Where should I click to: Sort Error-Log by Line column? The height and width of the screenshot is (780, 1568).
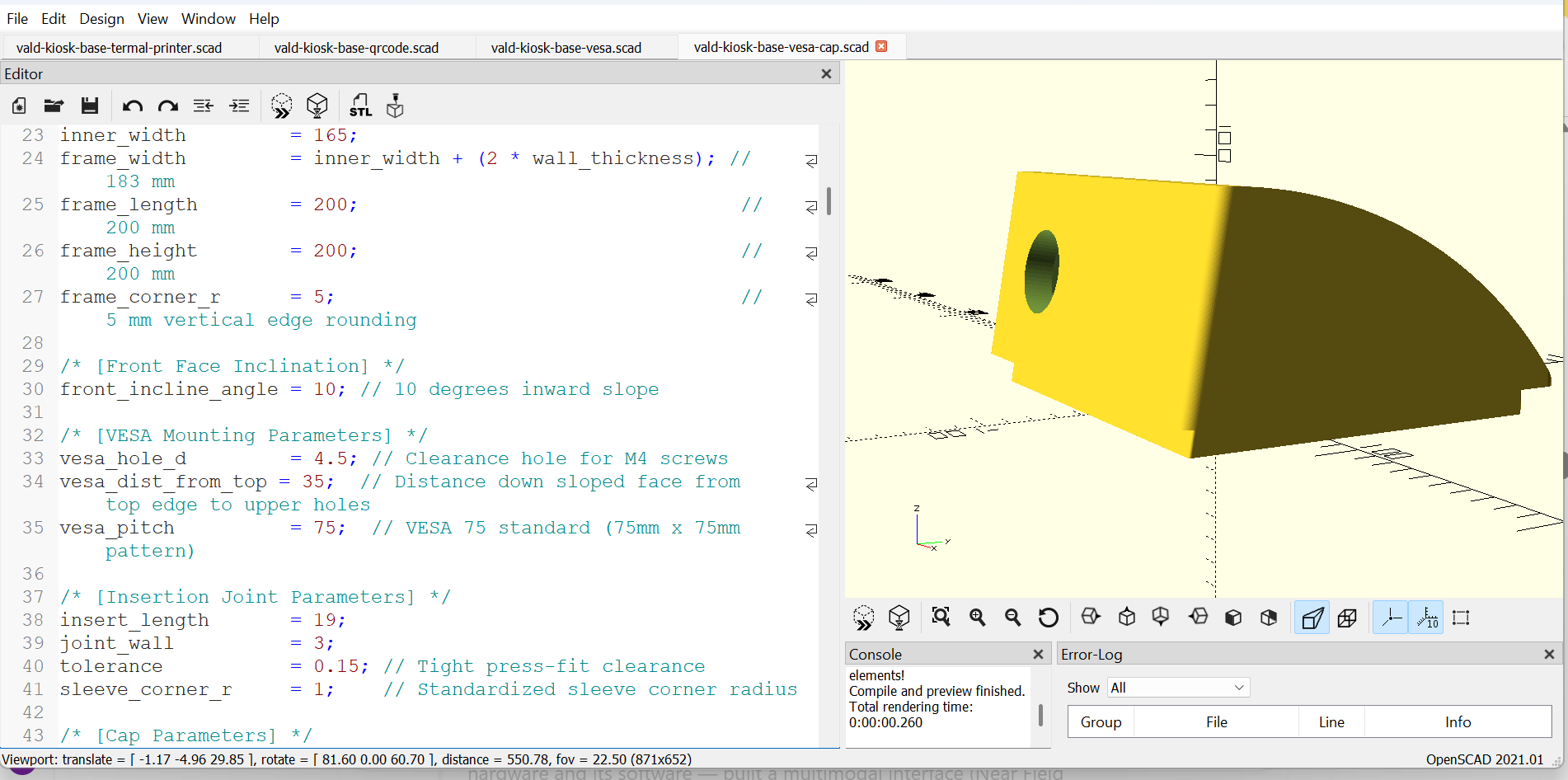pyautogui.click(x=1331, y=721)
